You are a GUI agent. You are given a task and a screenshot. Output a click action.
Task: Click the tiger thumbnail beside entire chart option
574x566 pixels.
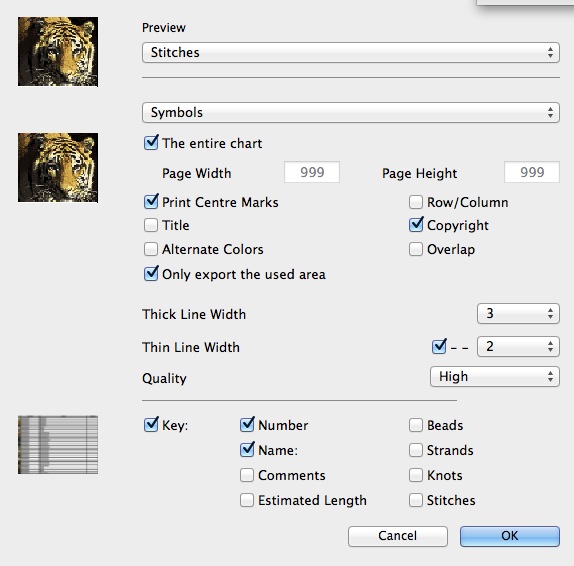(58, 168)
